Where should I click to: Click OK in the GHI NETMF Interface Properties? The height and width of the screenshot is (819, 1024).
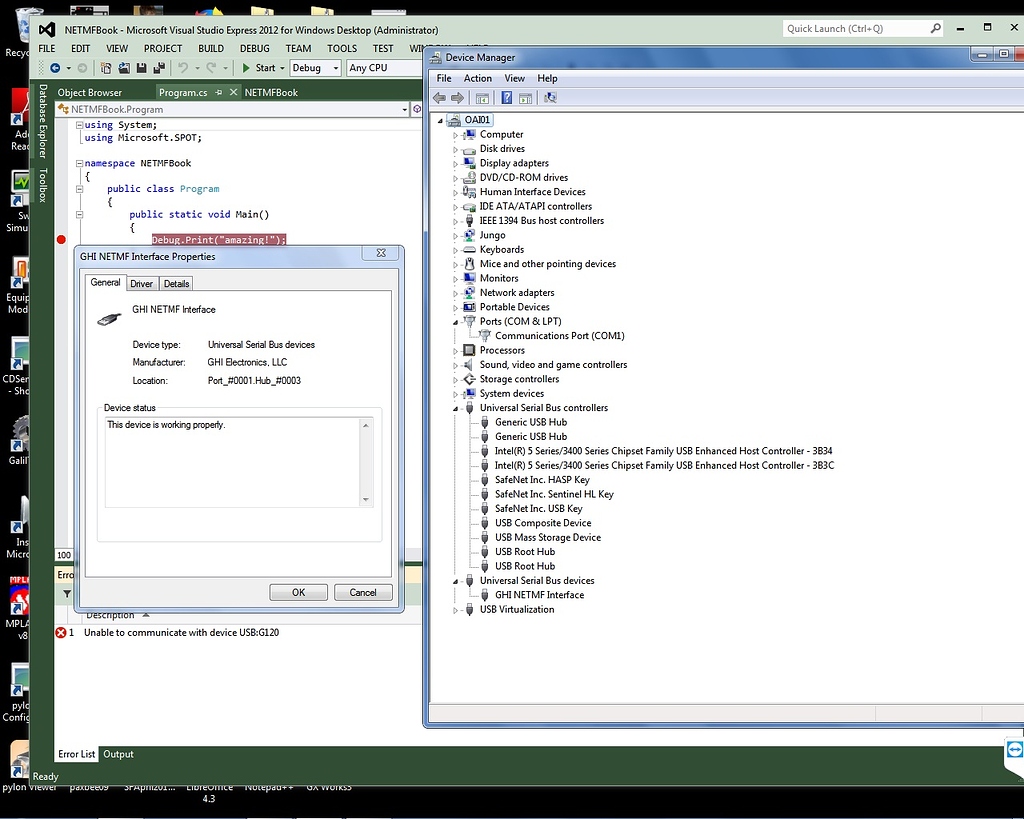pos(298,592)
